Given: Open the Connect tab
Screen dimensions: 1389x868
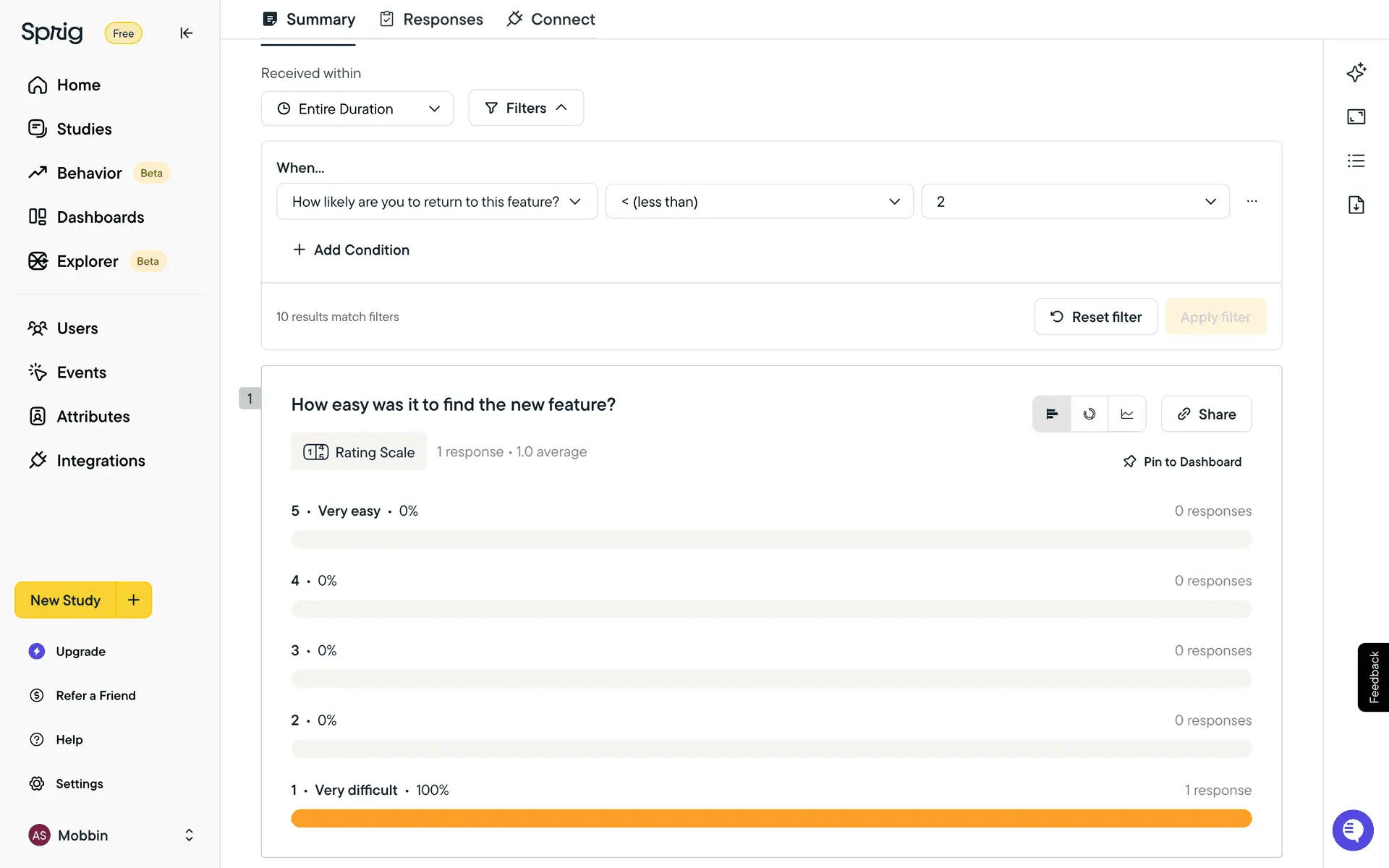Looking at the screenshot, I should [x=551, y=20].
